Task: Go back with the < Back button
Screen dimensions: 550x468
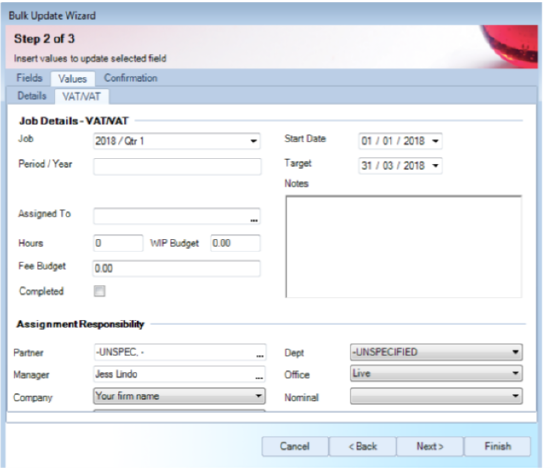Action: coord(363,446)
